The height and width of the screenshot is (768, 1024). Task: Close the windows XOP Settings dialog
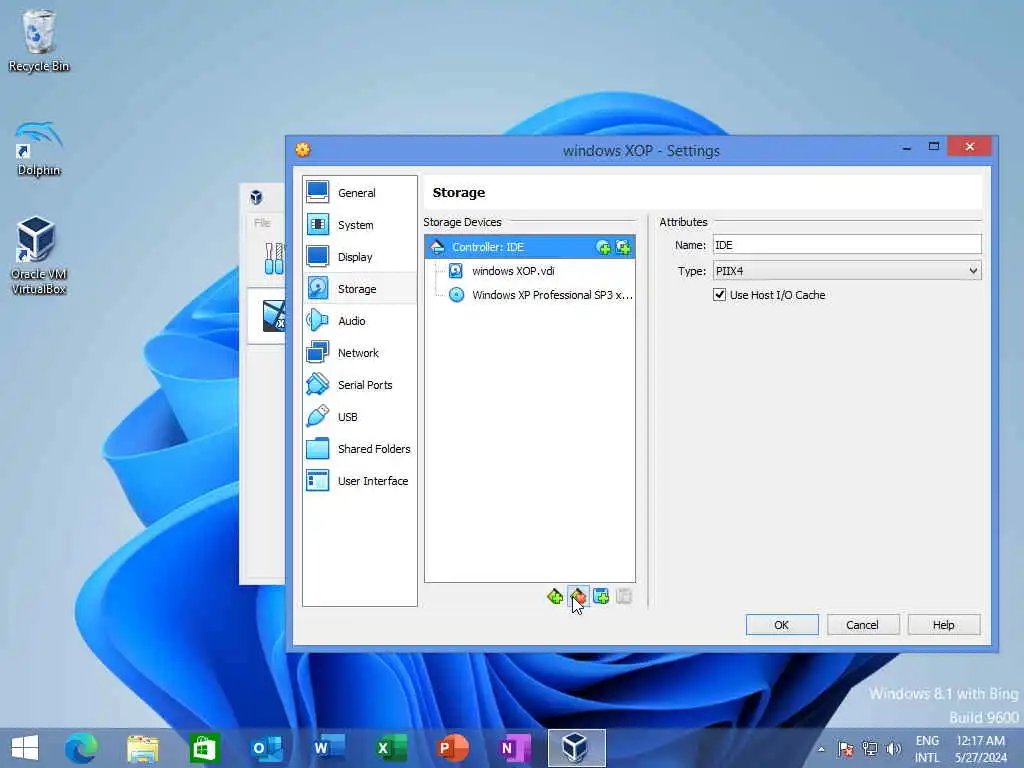pos(969,146)
